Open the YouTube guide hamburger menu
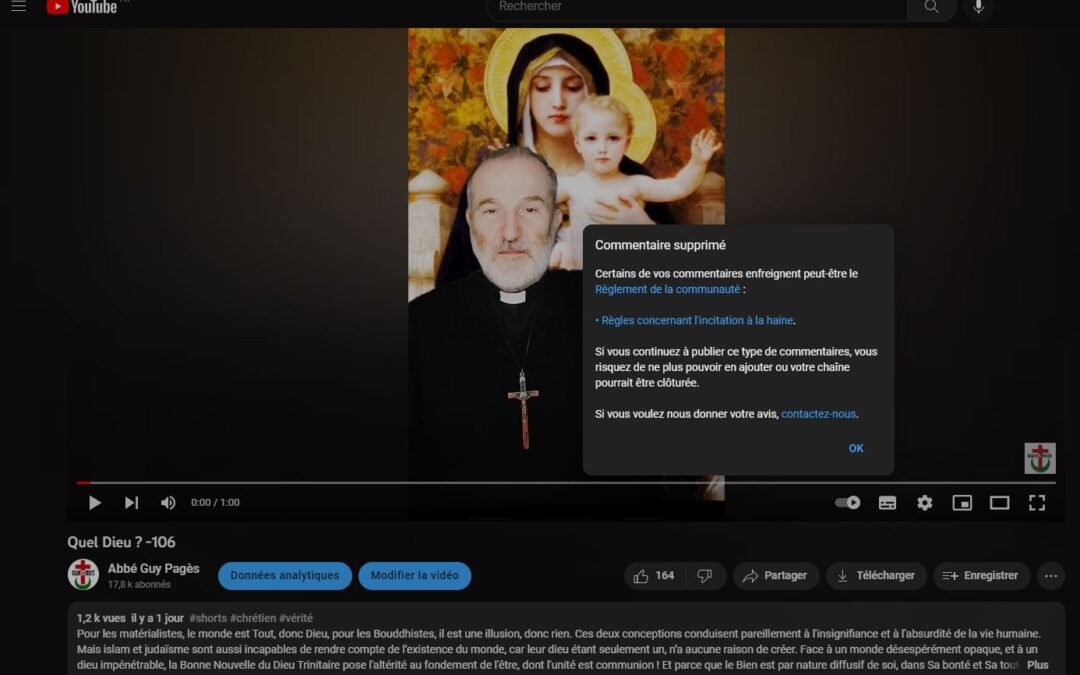The image size is (1080, 675). (x=19, y=6)
